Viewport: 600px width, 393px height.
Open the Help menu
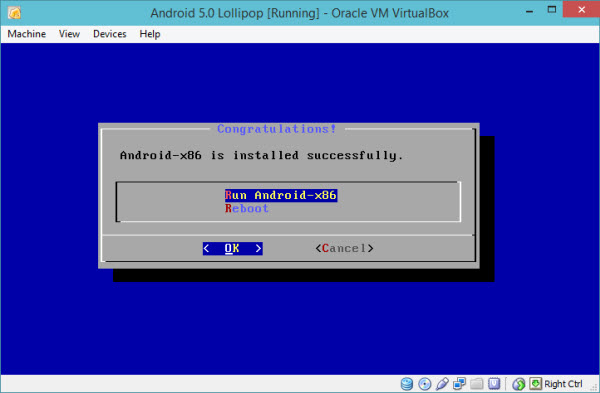click(150, 34)
